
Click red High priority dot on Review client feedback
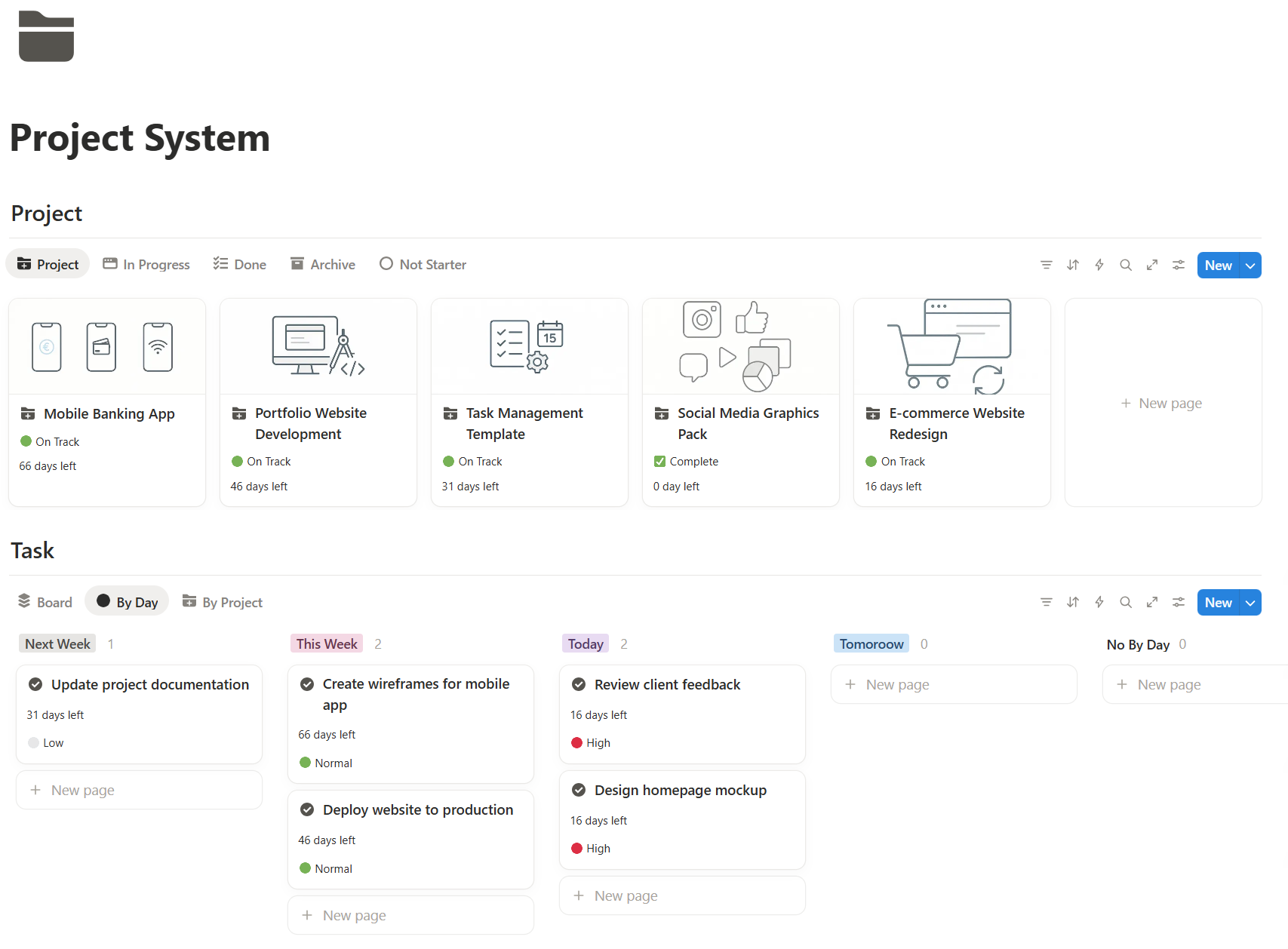click(577, 743)
